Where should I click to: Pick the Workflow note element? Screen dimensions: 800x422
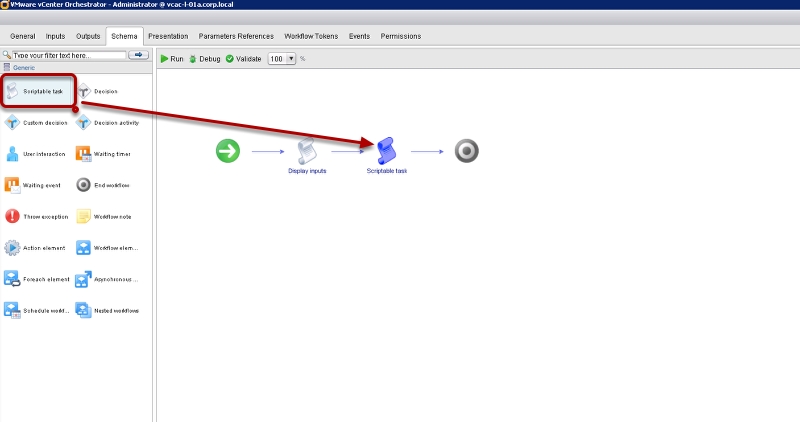[104, 216]
